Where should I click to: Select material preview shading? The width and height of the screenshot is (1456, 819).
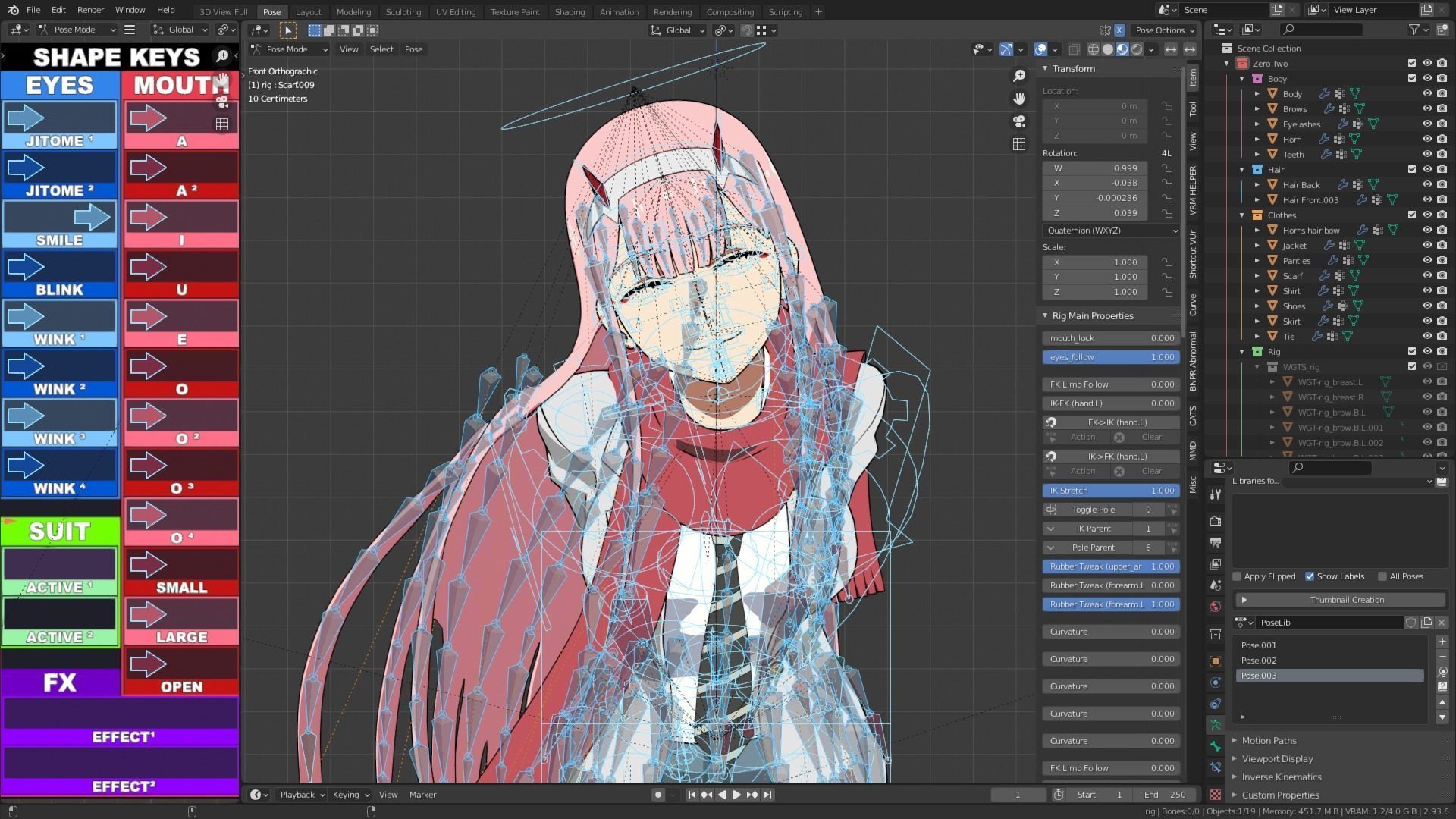(1122, 49)
